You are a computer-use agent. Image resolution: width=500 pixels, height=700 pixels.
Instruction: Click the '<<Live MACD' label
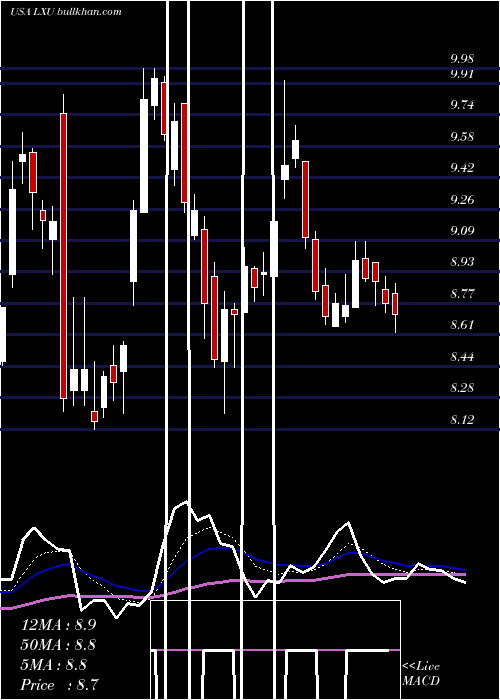coord(421,674)
